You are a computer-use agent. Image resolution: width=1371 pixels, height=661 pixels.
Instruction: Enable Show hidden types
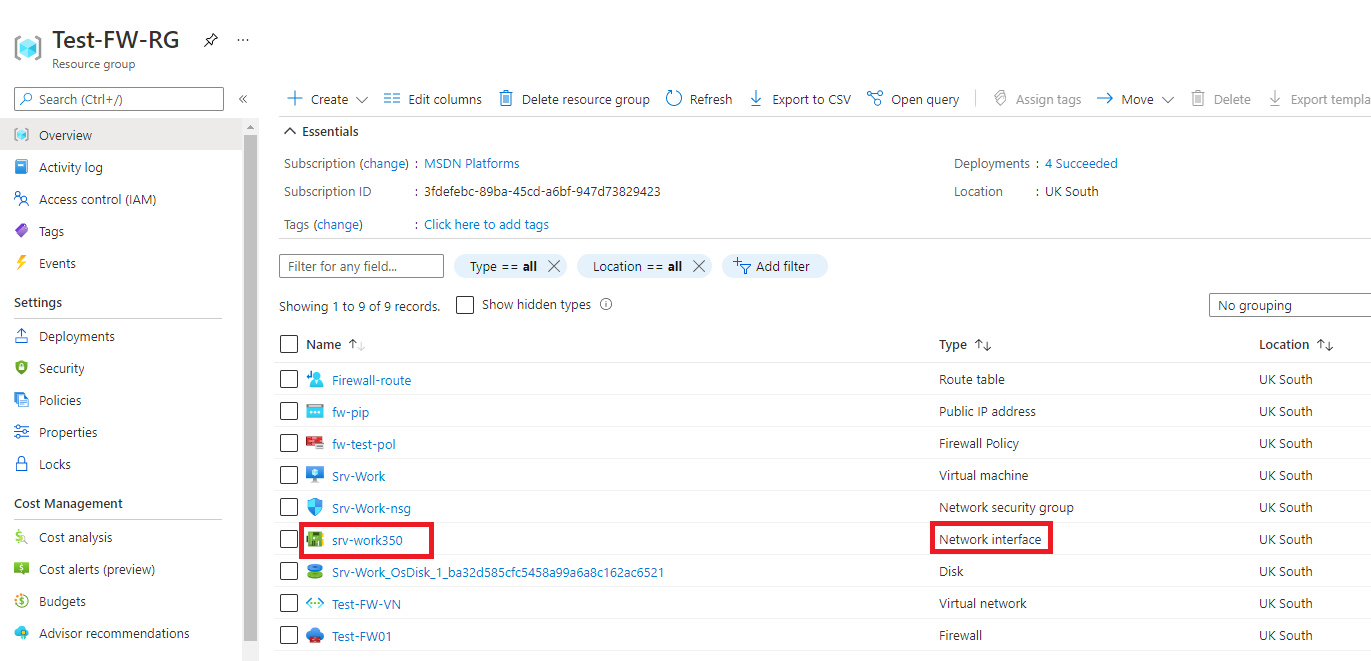(x=465, y=304)
